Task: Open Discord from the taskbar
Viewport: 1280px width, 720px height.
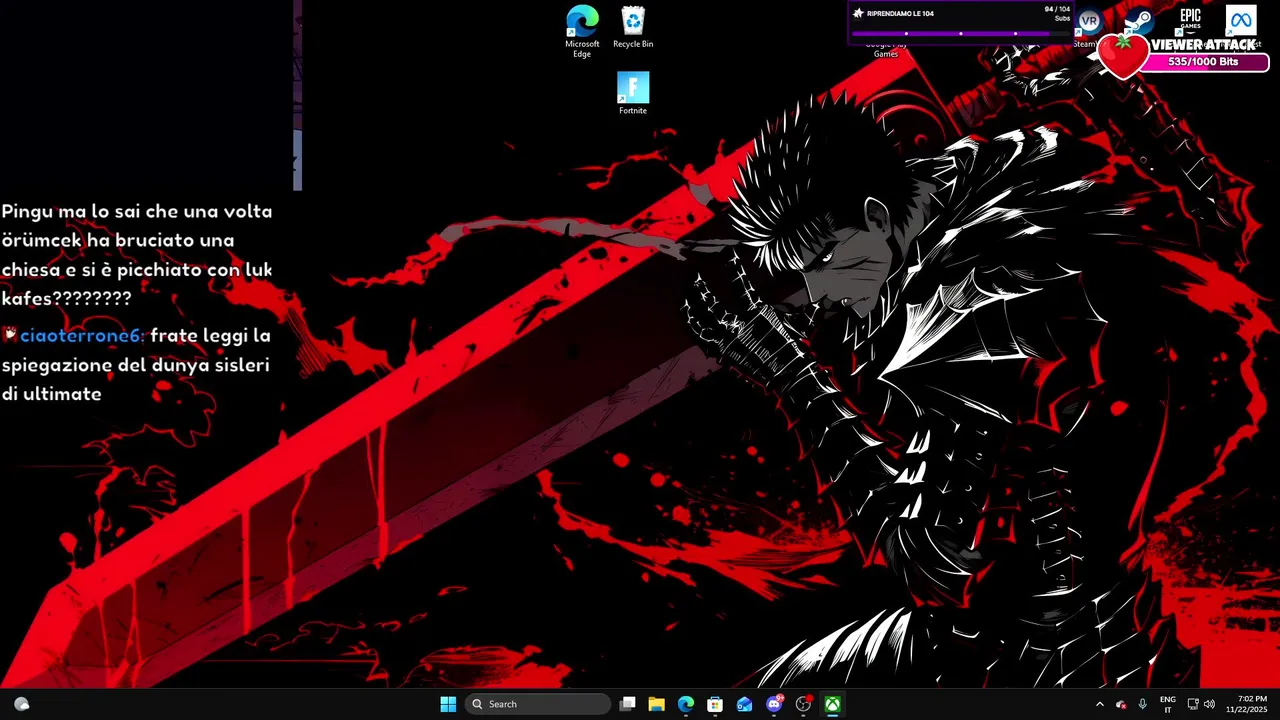Action: 774,704
